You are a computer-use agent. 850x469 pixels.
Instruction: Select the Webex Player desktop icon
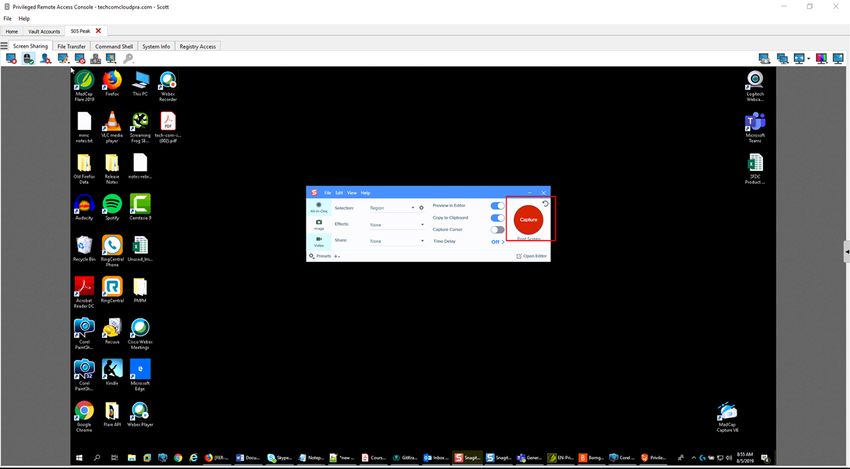pyautogui.click(x=140, y=414)
